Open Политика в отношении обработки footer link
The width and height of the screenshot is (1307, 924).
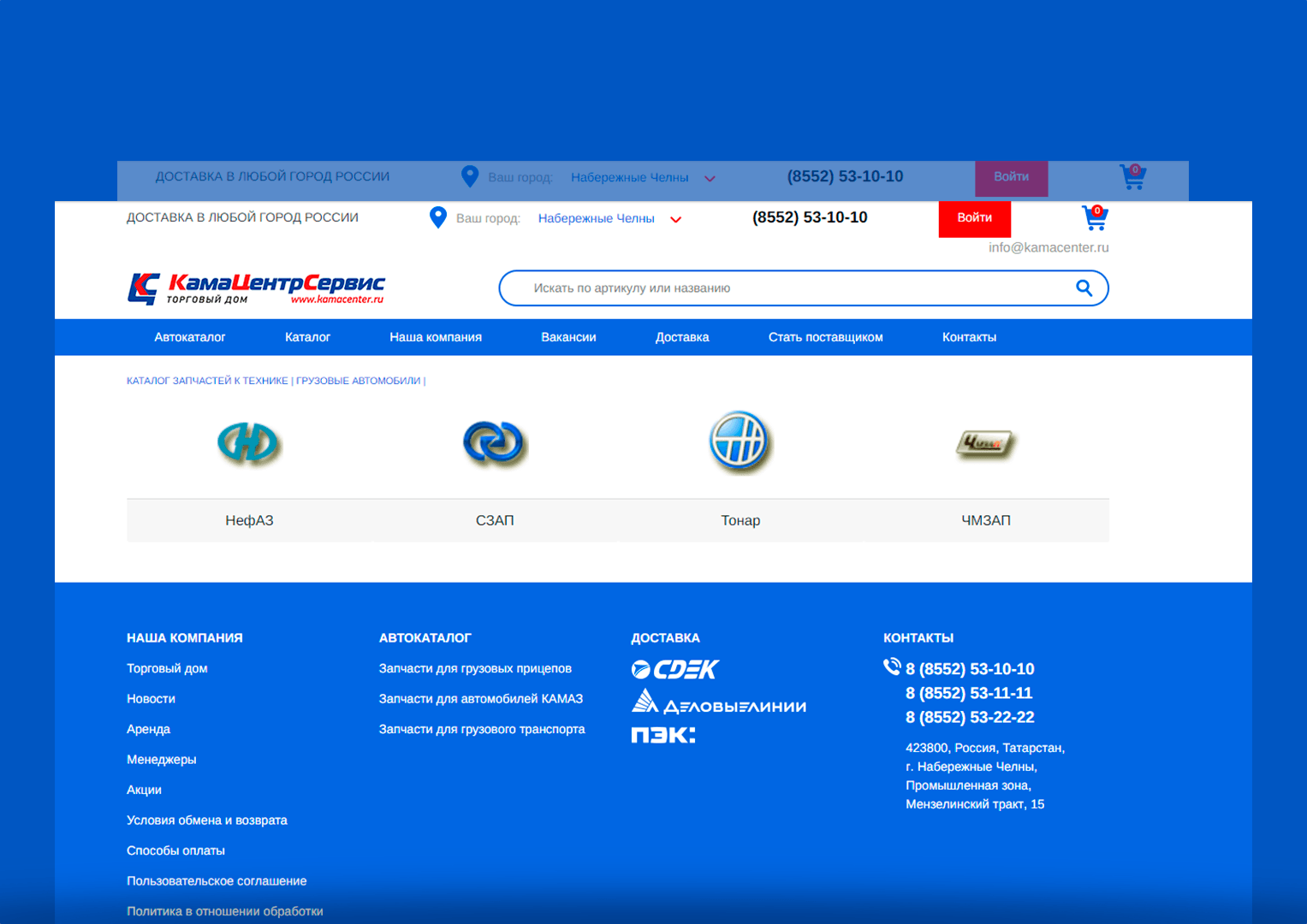coord(225,911)
